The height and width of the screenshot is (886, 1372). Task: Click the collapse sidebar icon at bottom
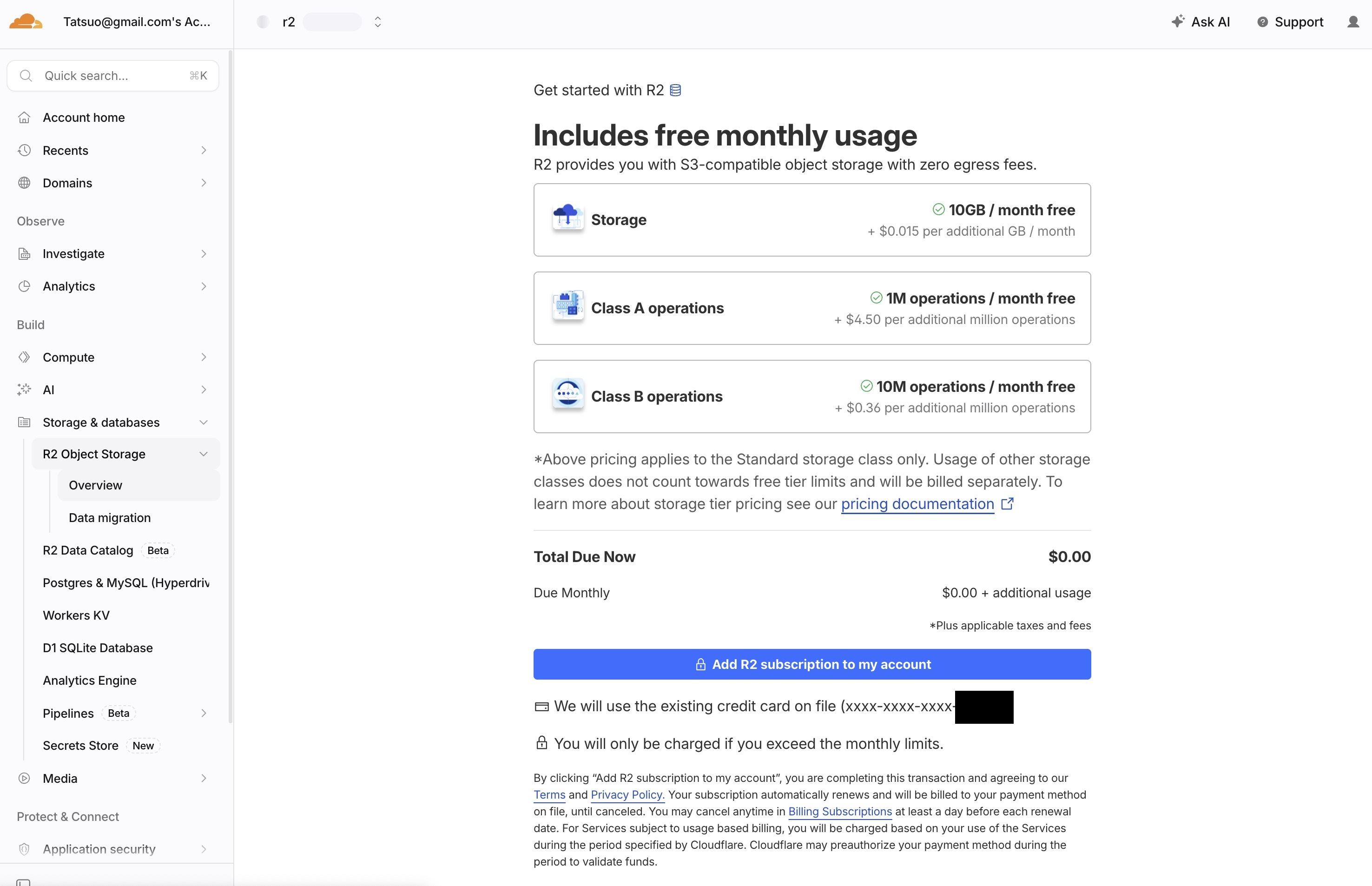click(x=24, y=881)
